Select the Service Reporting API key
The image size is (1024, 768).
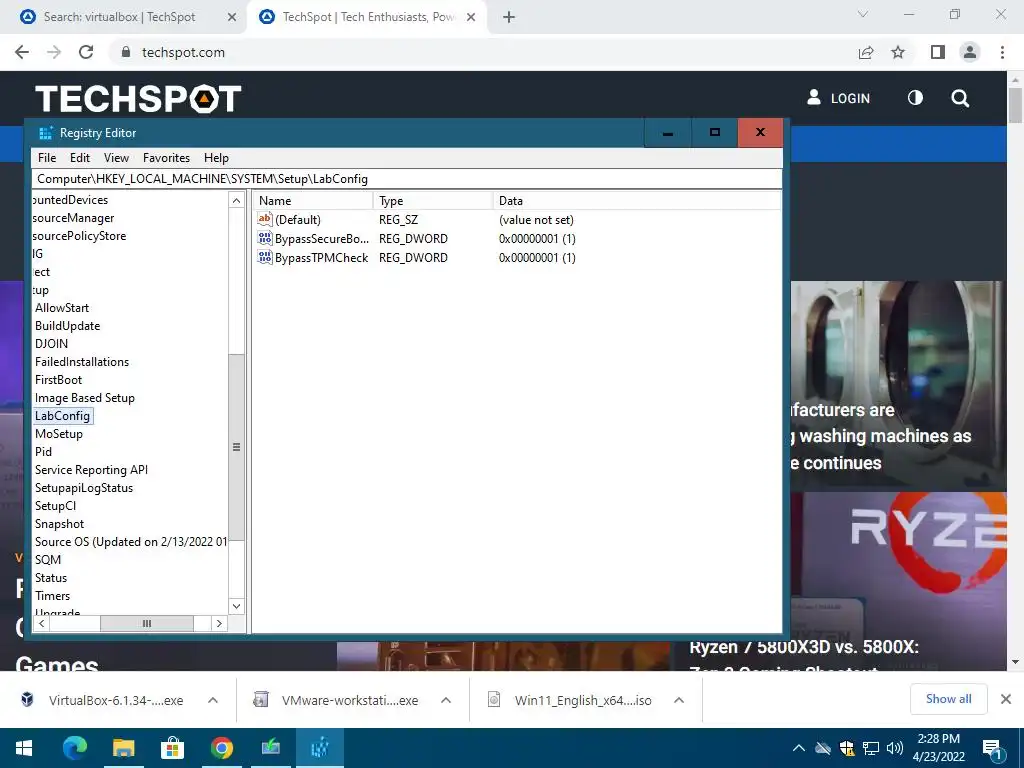[91, 470]
